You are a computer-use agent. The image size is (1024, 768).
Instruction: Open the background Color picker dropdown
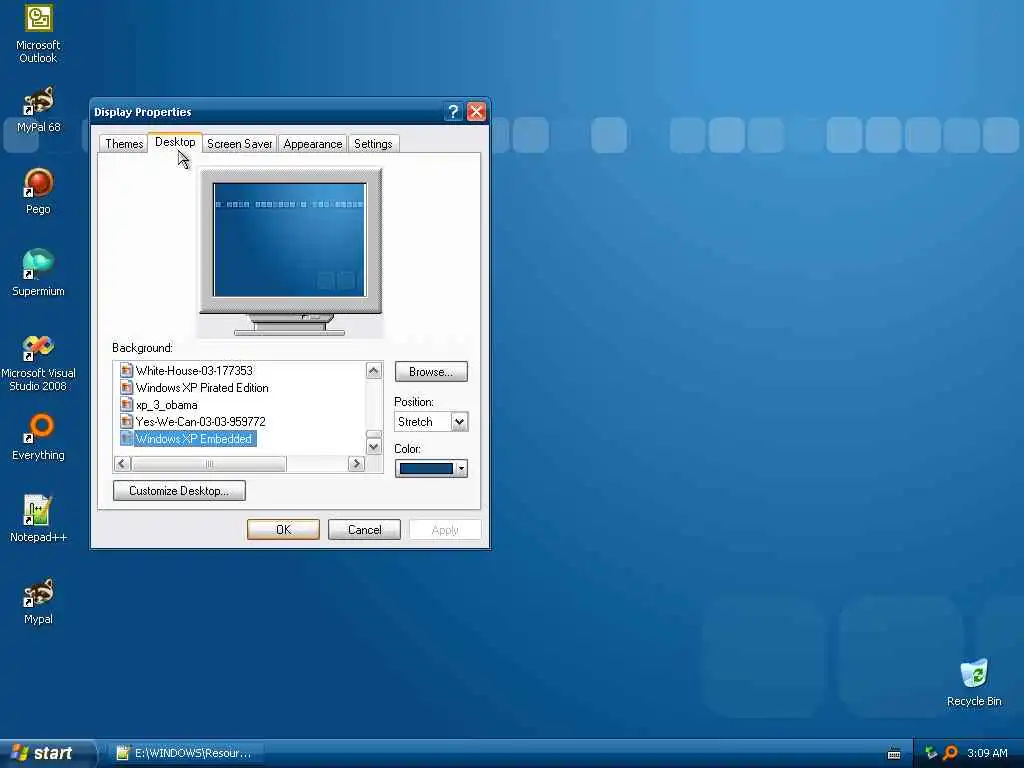point(431,468)
